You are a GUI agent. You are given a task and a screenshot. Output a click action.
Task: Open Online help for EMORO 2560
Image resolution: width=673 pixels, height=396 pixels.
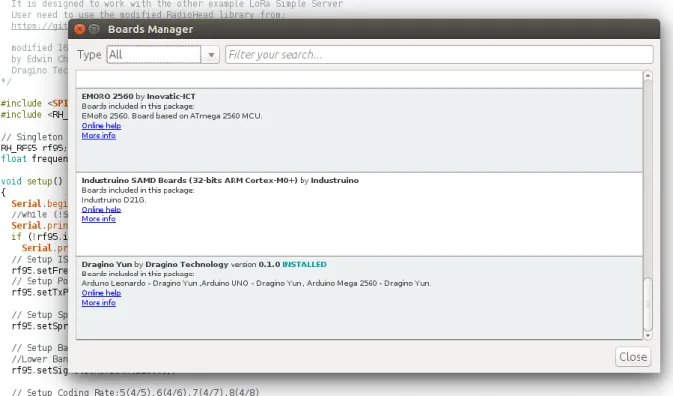[x=101, y=126]
